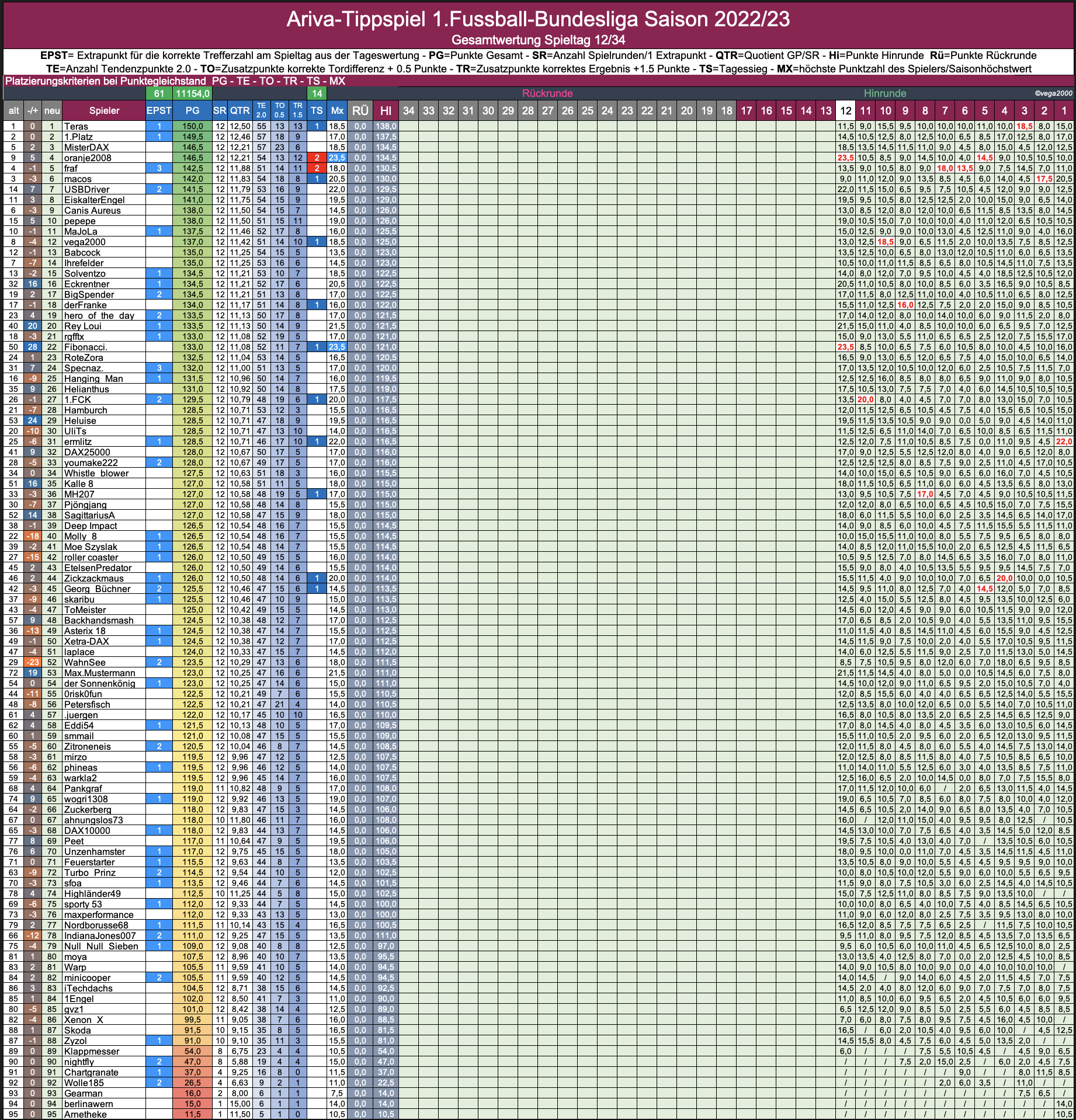Click subtitle 'Gesamtwertung Spieltag 12/34'
This screenshot has height=1120, width=1076.
pos(538,40)
